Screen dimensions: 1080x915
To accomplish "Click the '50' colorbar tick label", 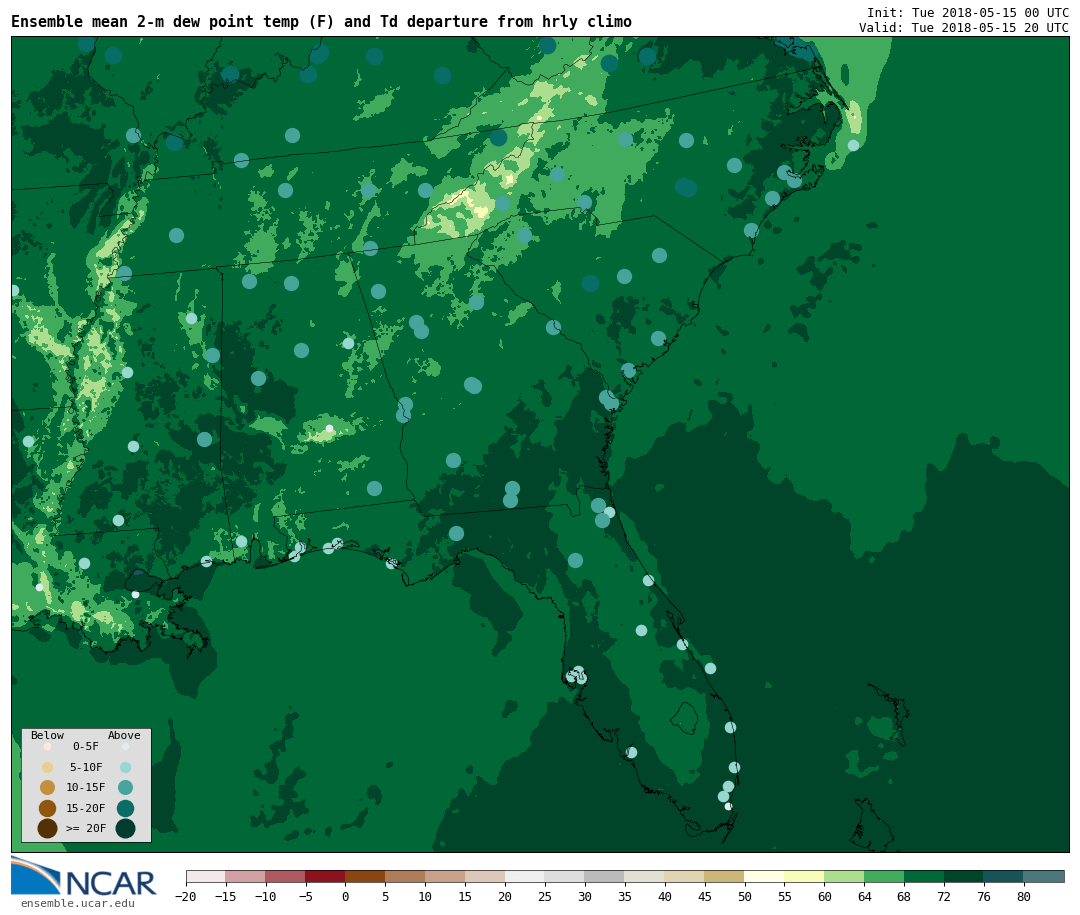I will tap(745, 896).
